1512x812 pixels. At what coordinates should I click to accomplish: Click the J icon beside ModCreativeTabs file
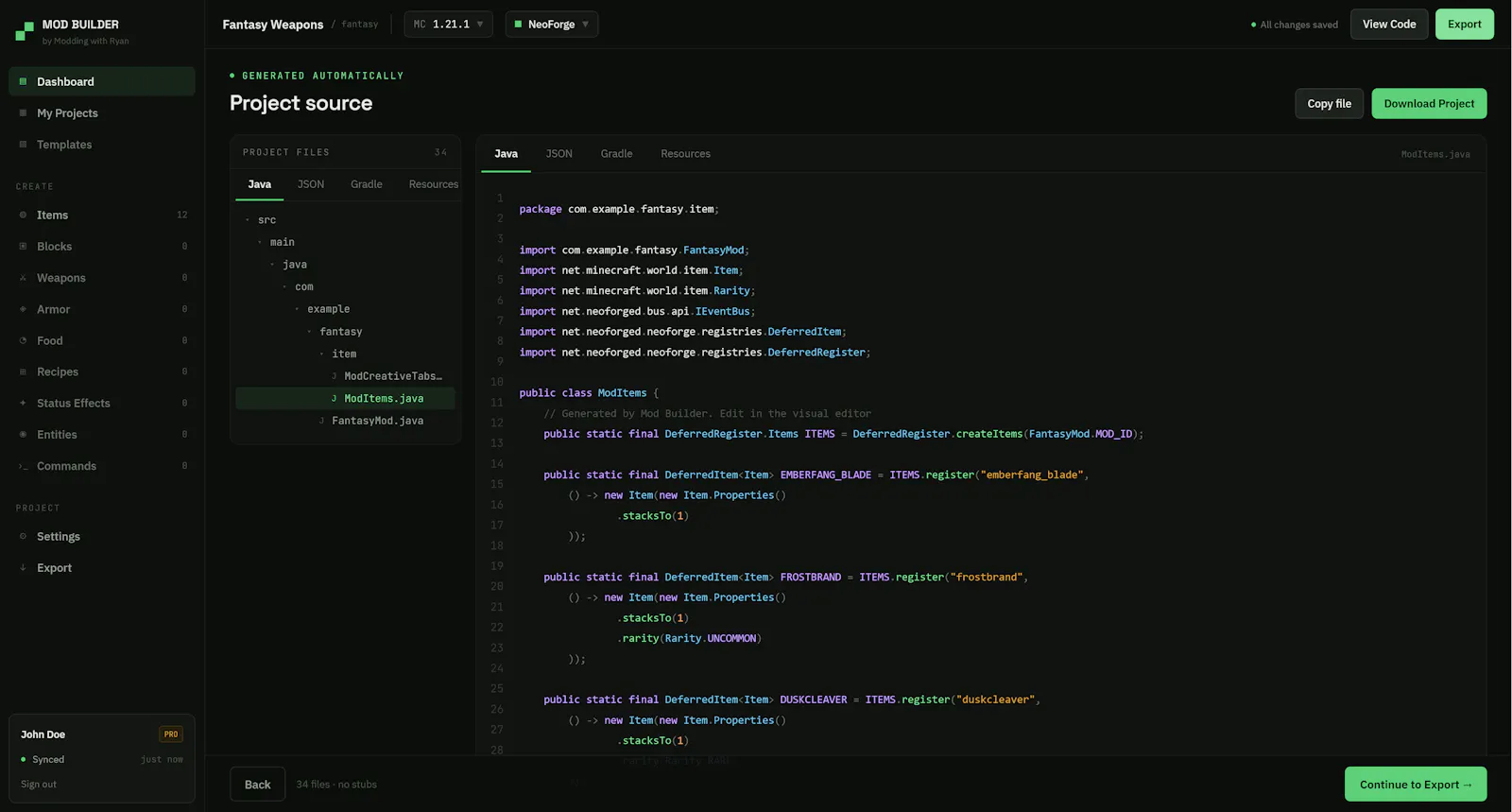point(334,376)
